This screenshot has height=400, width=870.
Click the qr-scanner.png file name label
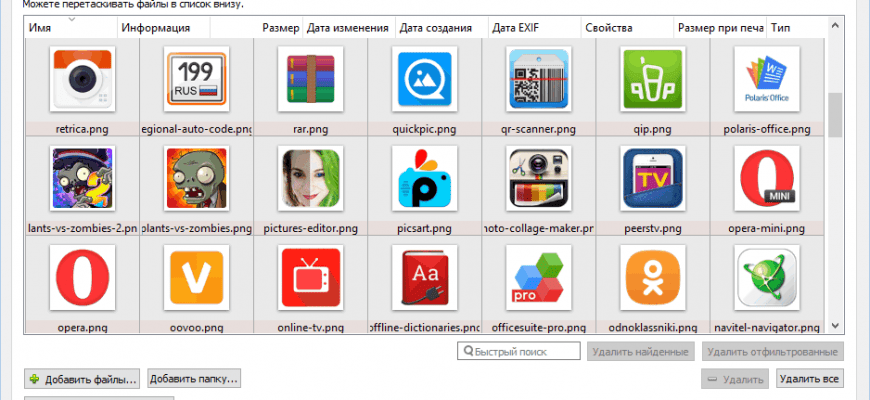click(539, 130)
